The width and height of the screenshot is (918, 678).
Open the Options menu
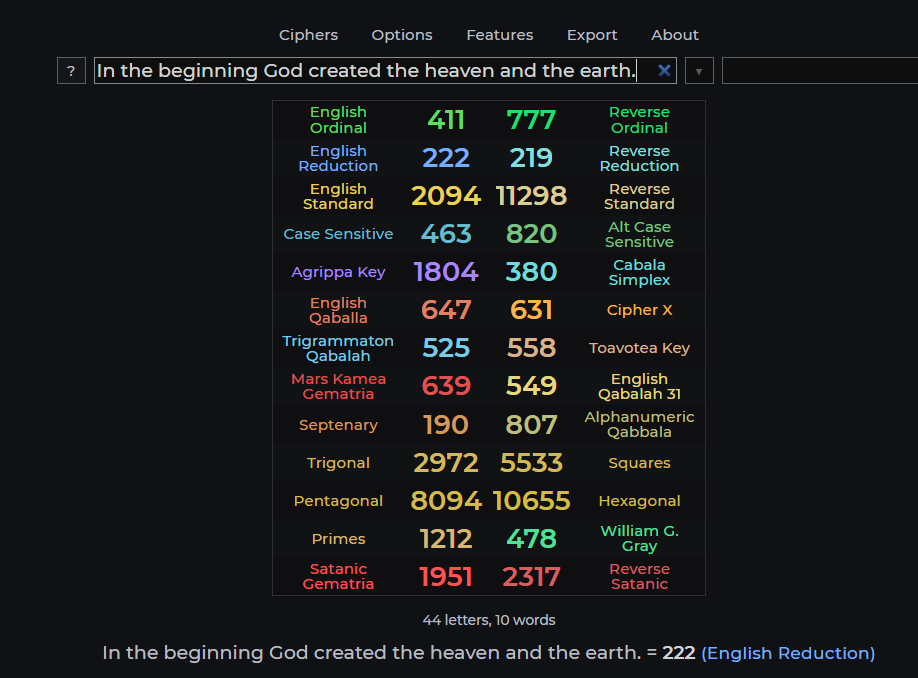[x=402, y=35]
